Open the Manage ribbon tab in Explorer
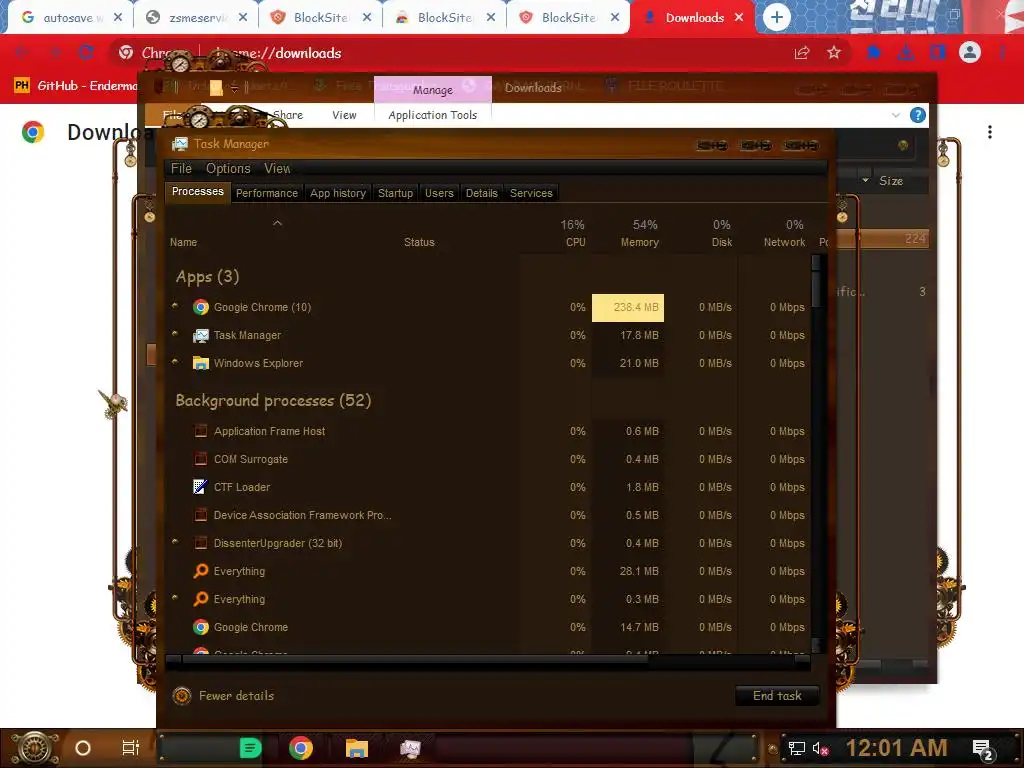This screenshot has width=1024, height=768. point(432,90)
